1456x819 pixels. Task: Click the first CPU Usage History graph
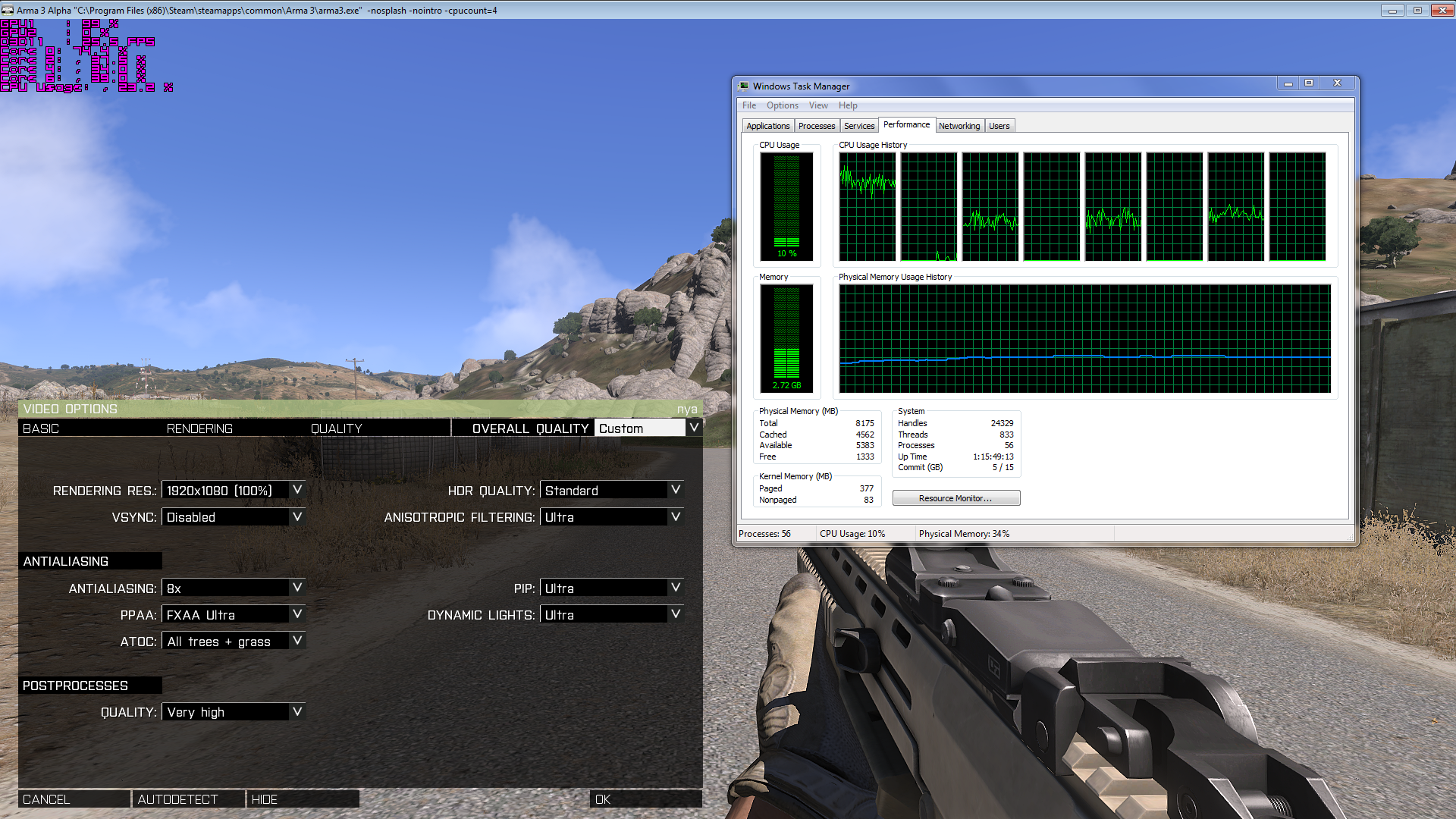point(867,206)
